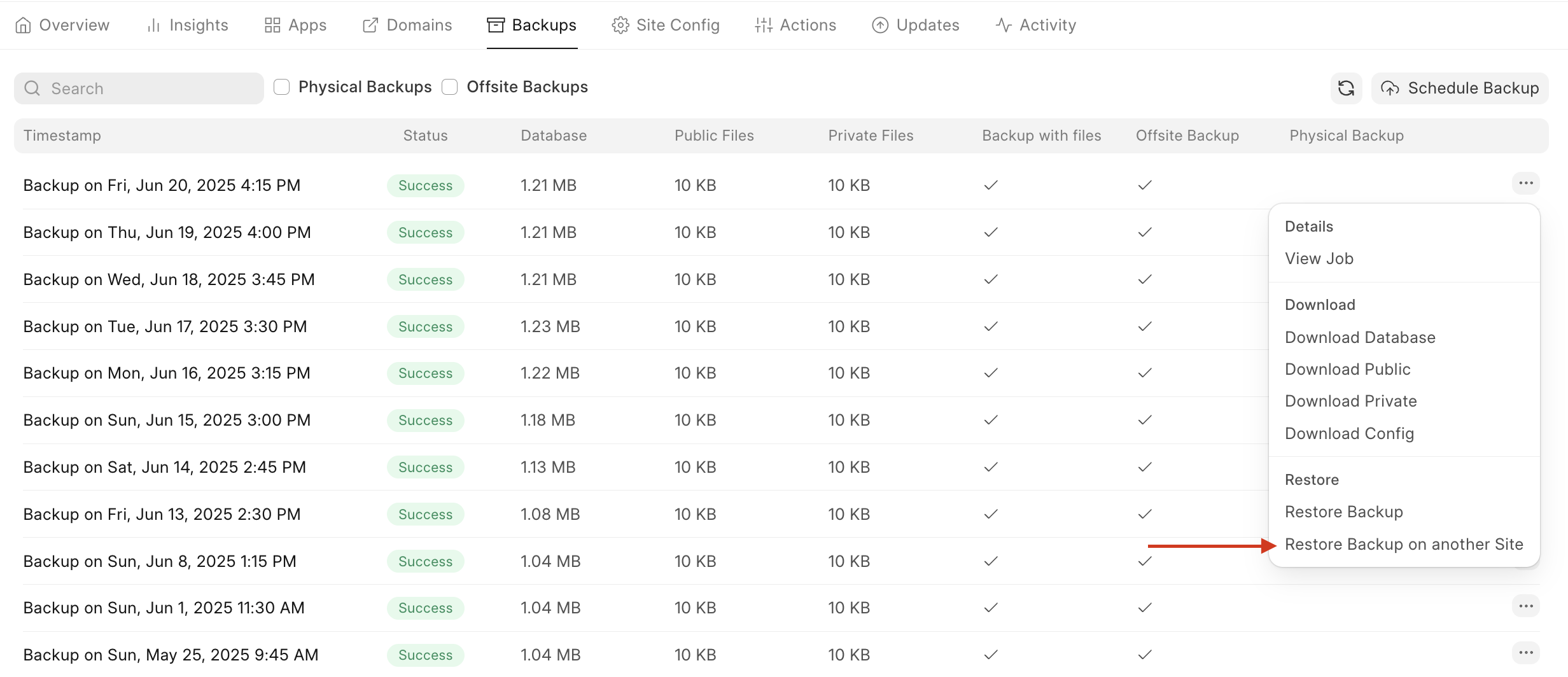This screenshot has height=677, width=1568.
Task: Open Site Config via gear icon
Action: pyautogui.click(x=620, y=25)
